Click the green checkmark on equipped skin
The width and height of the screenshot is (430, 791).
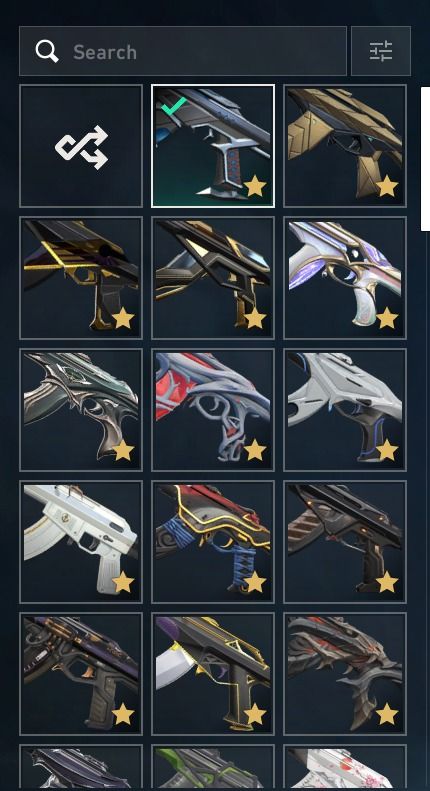[173, 105]
